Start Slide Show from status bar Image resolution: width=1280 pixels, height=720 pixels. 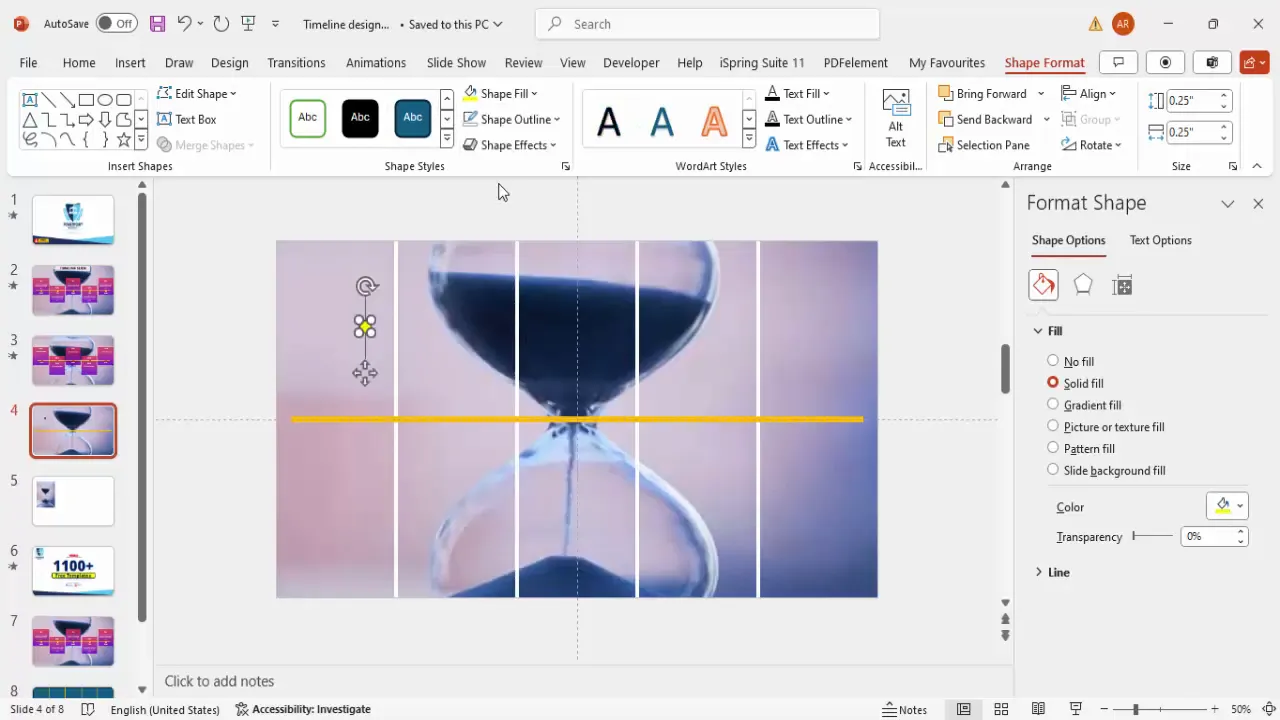[1076, 709]
